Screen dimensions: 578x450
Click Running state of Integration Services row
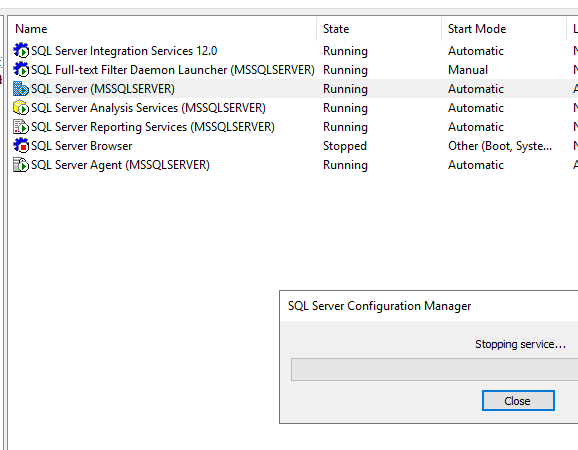pyautogui.click(x=345, y=51)
